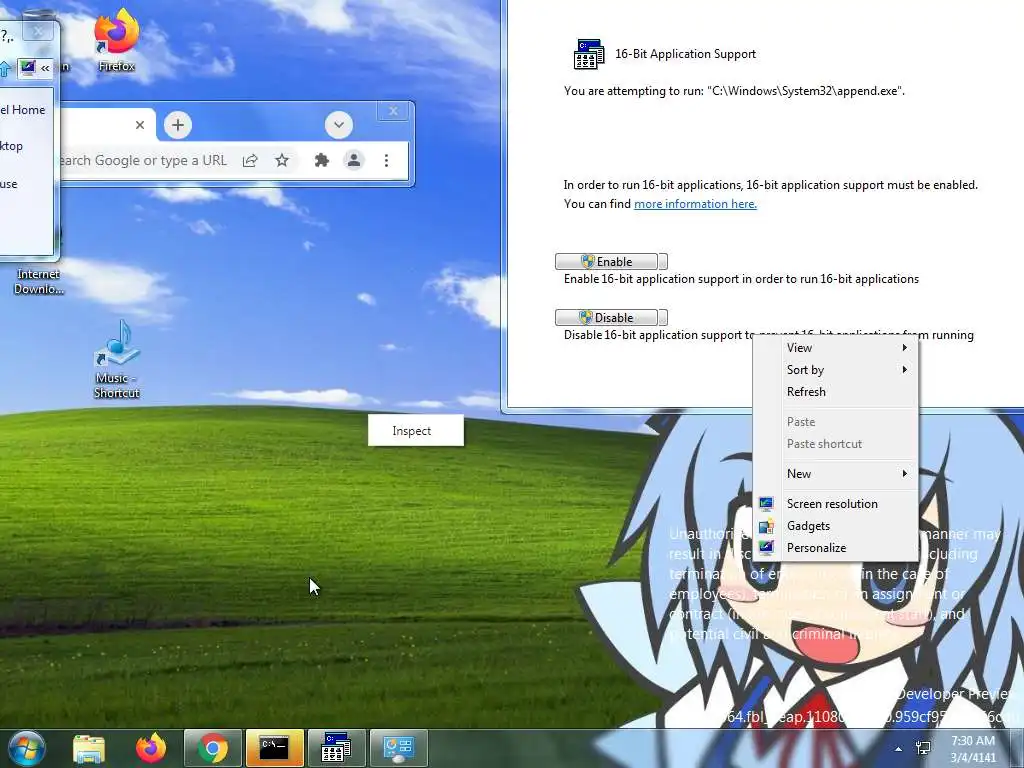Expand the Sort by submenu

coord(836,370)
